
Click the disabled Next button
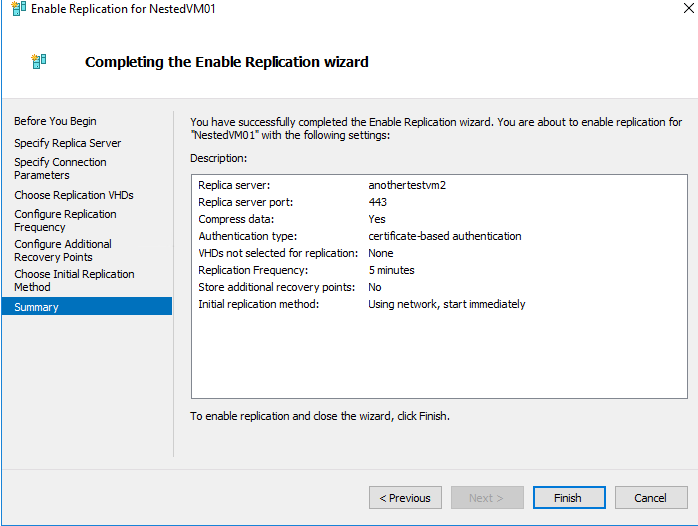coord(487,498)
